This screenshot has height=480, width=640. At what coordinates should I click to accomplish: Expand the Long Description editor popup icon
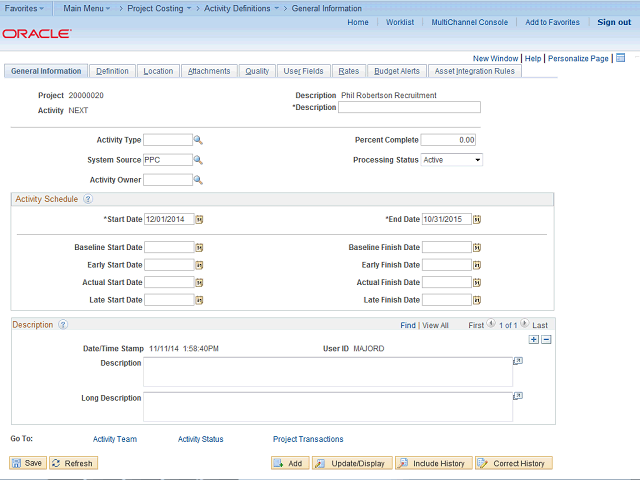point(518,396)
